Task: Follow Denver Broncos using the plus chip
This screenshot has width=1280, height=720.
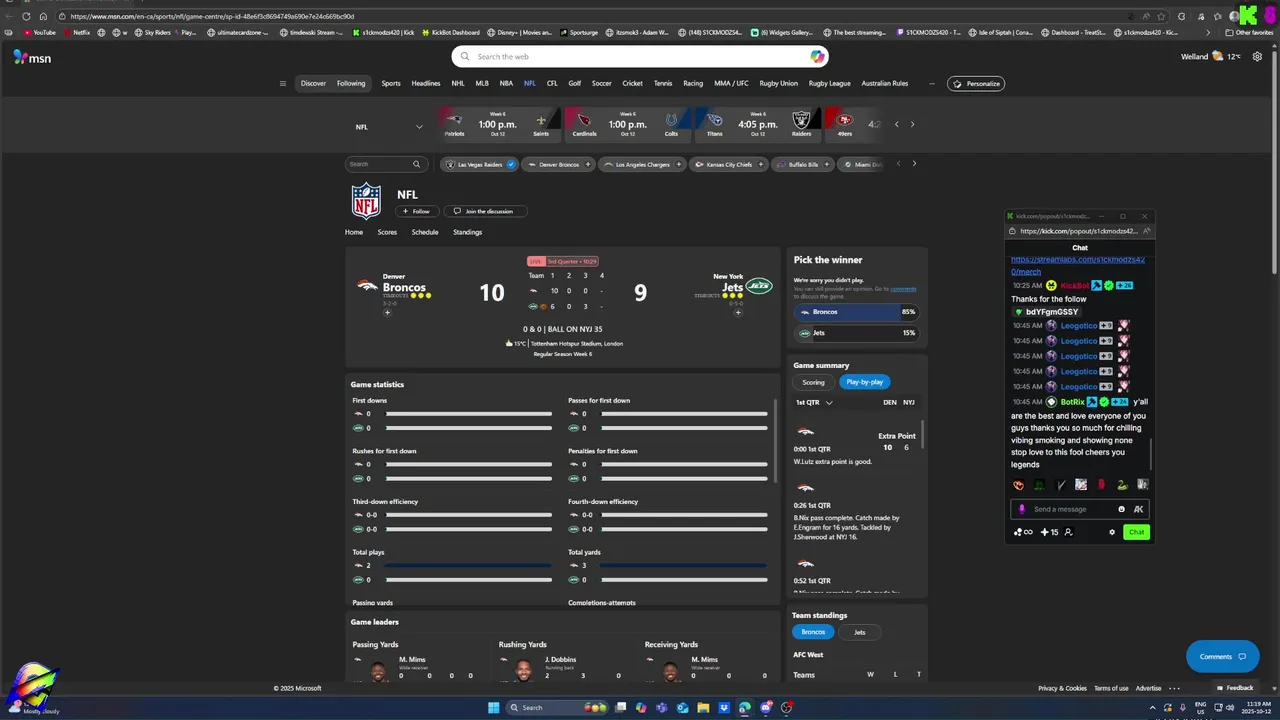Action: pos(589,164)
